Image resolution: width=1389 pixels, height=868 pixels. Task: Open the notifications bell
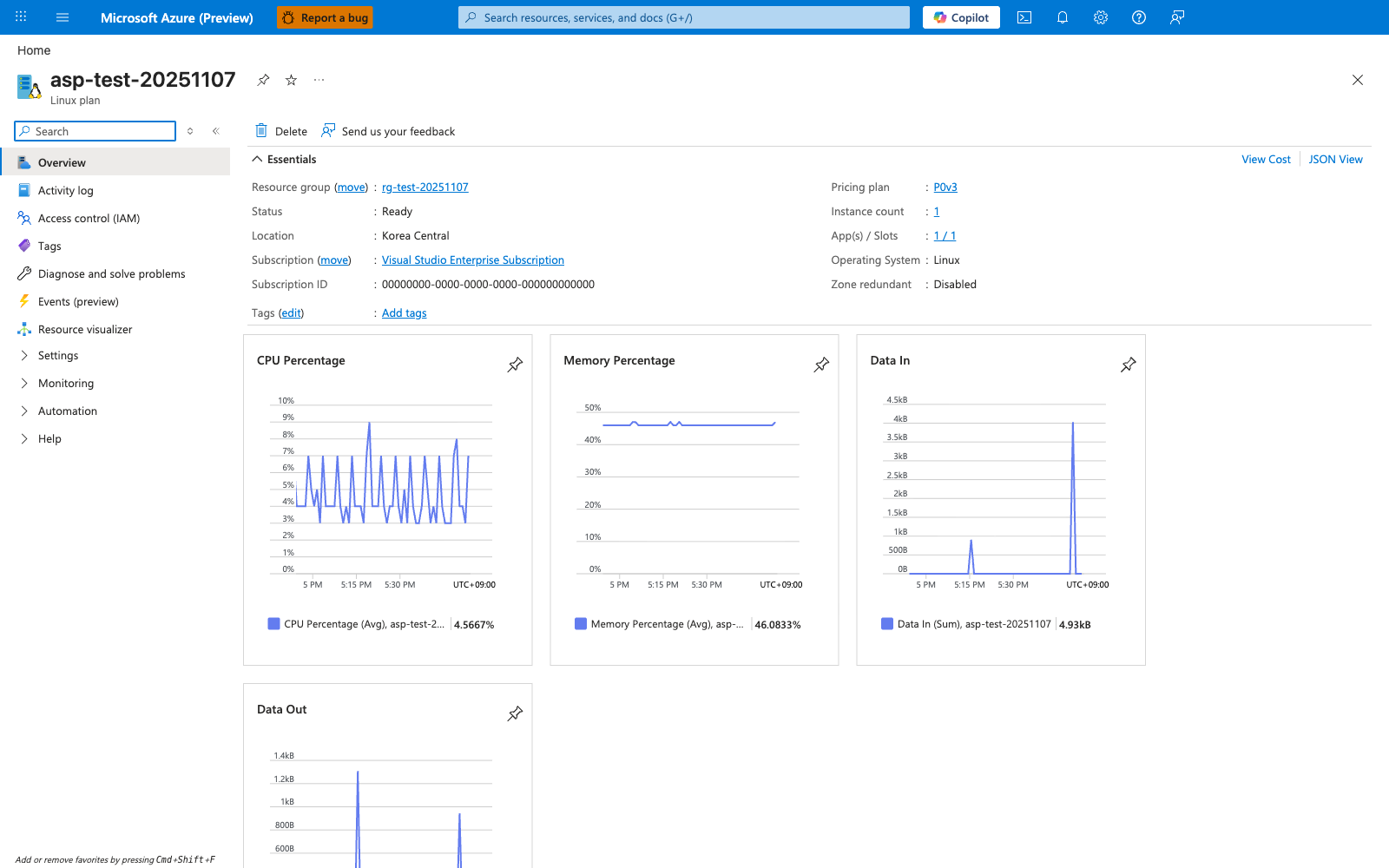point(1063,17)
